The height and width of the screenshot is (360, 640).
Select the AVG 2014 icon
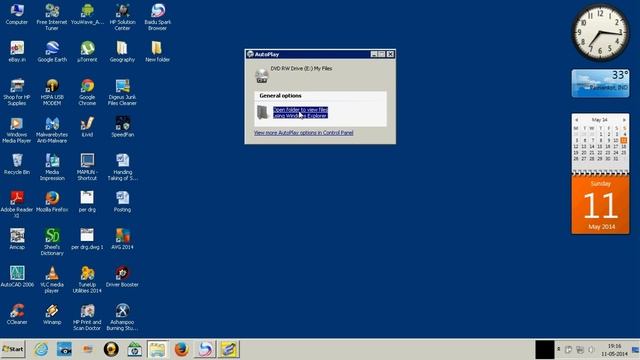click(122, 239)
